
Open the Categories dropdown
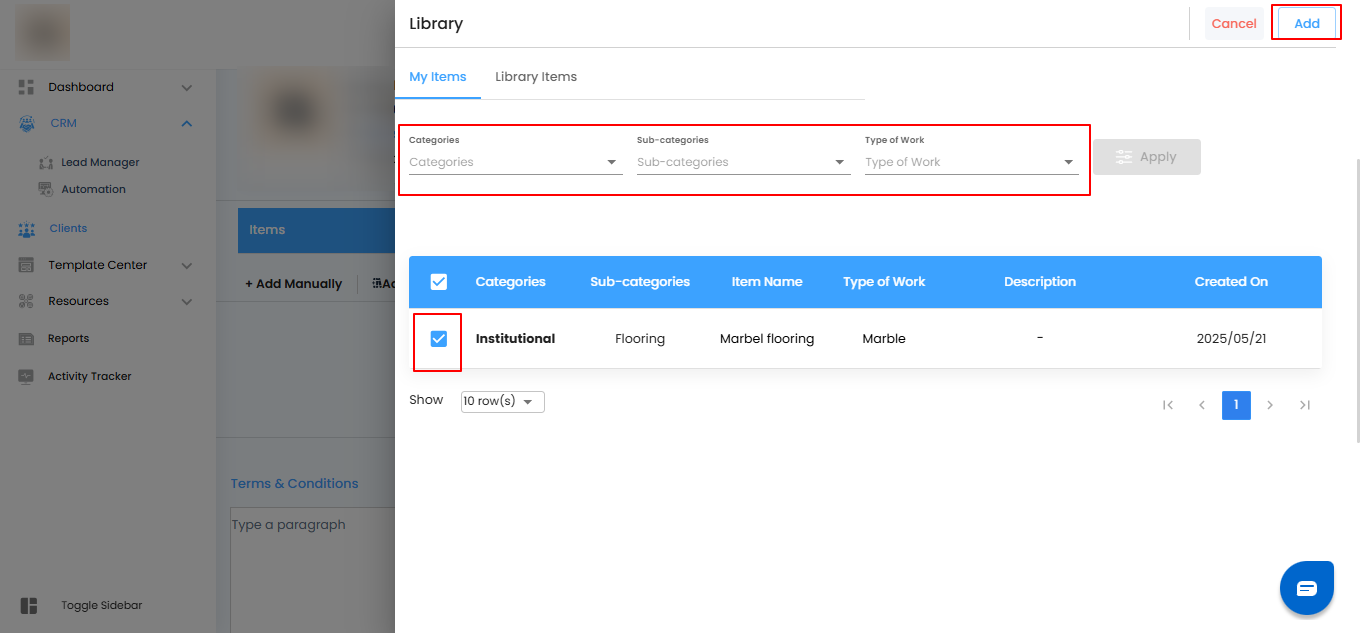point(516,162)
